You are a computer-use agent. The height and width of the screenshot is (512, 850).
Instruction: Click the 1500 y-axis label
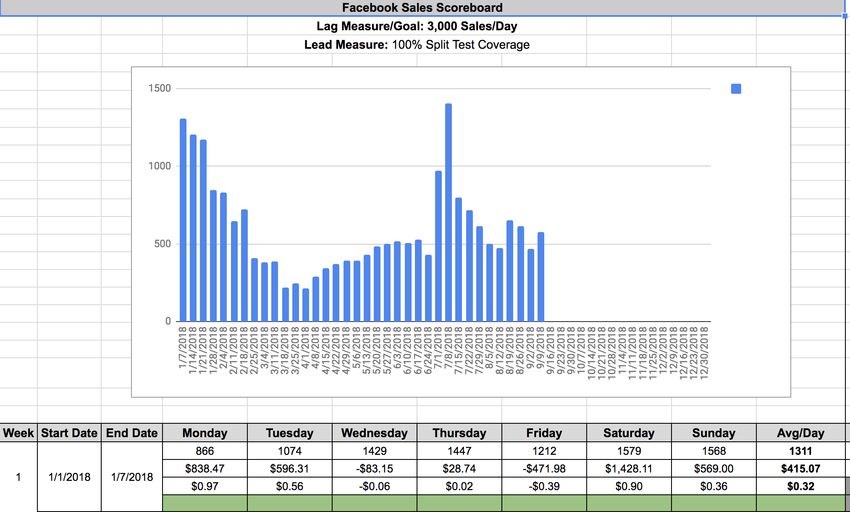click(160, 88)
